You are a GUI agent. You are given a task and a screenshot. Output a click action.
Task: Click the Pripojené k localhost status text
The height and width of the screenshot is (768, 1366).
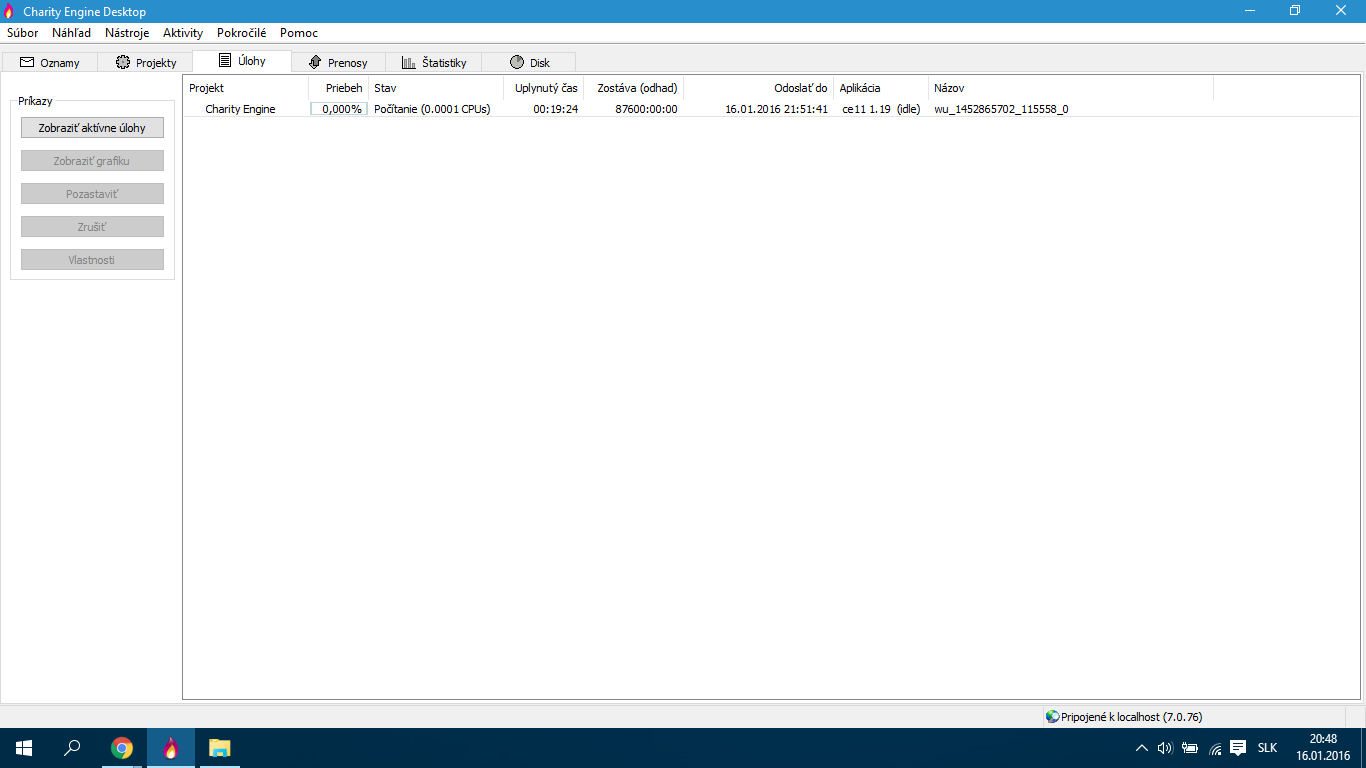(1131, 717)
